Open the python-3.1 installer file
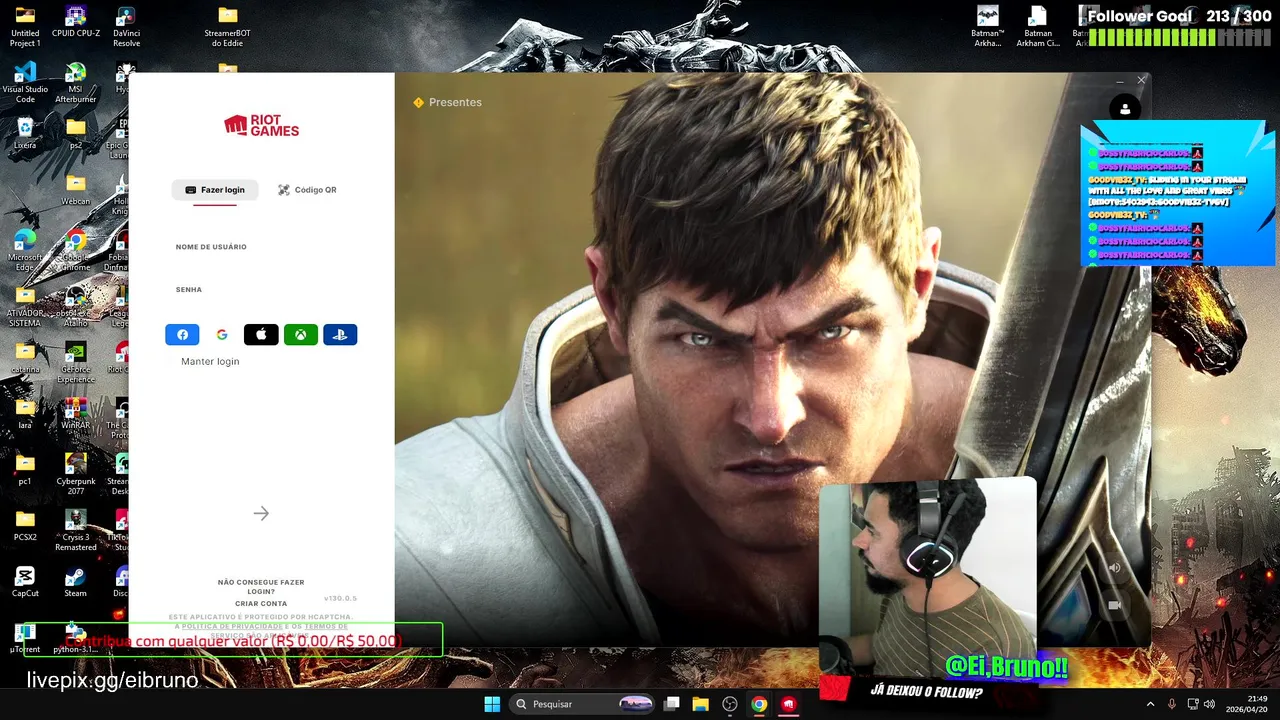 click(x=76, y=638)
